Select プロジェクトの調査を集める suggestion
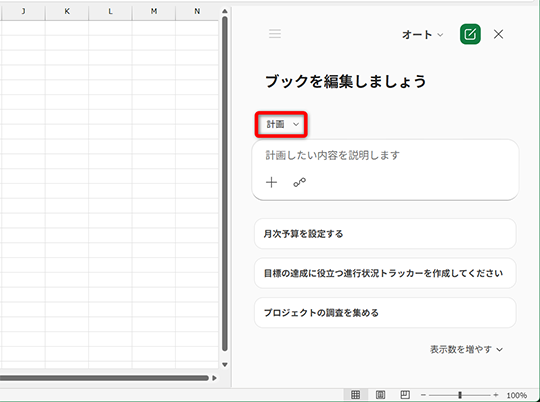 pos(385,313)
